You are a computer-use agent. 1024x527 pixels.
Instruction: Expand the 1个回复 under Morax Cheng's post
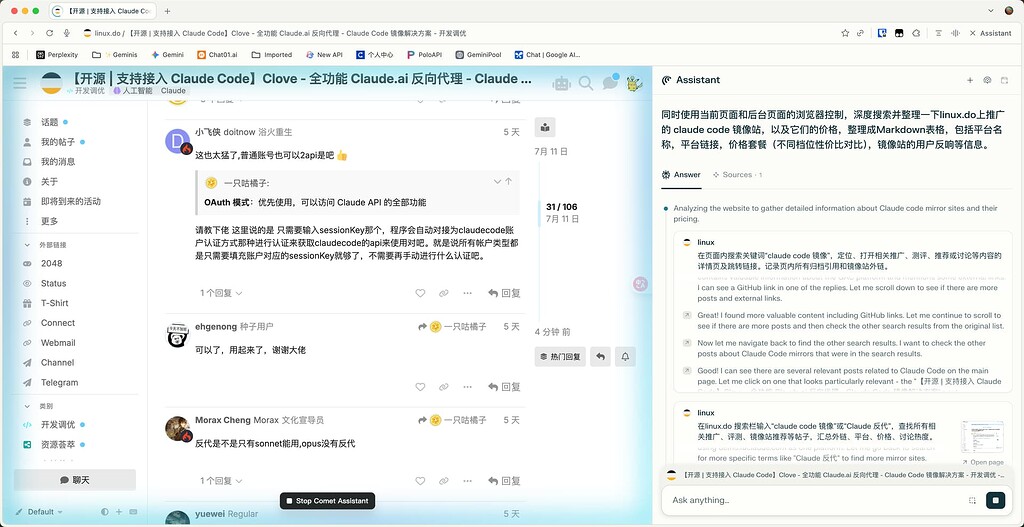coord(221,481)
